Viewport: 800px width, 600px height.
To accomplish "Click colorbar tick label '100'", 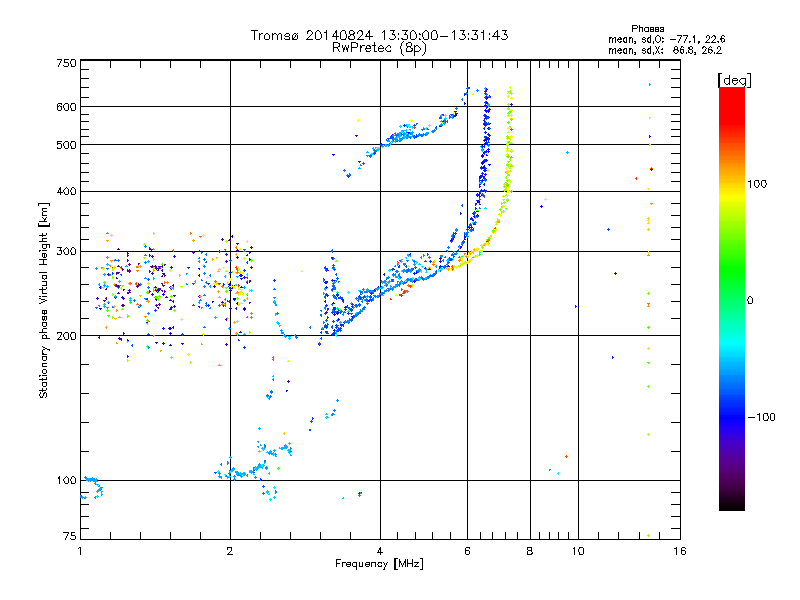I will [x=757, y=184].
